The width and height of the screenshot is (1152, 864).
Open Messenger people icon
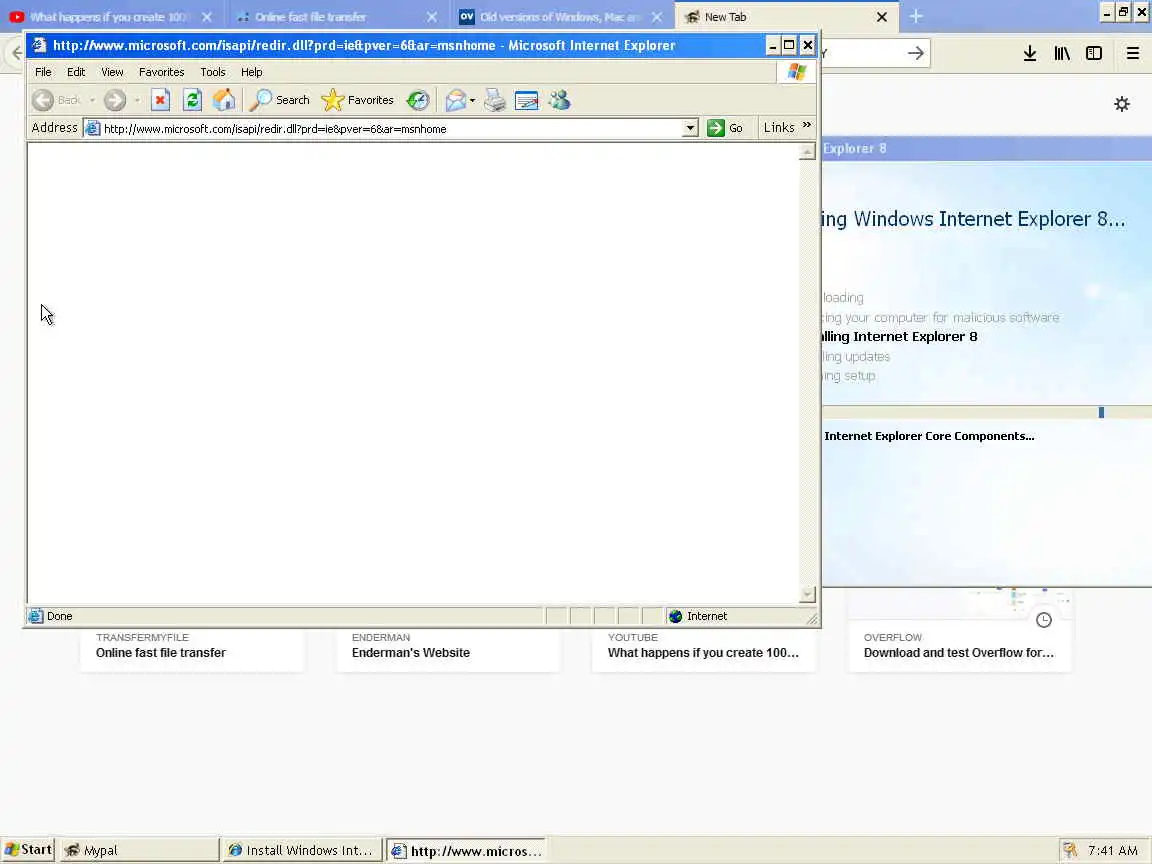point(560,100)
